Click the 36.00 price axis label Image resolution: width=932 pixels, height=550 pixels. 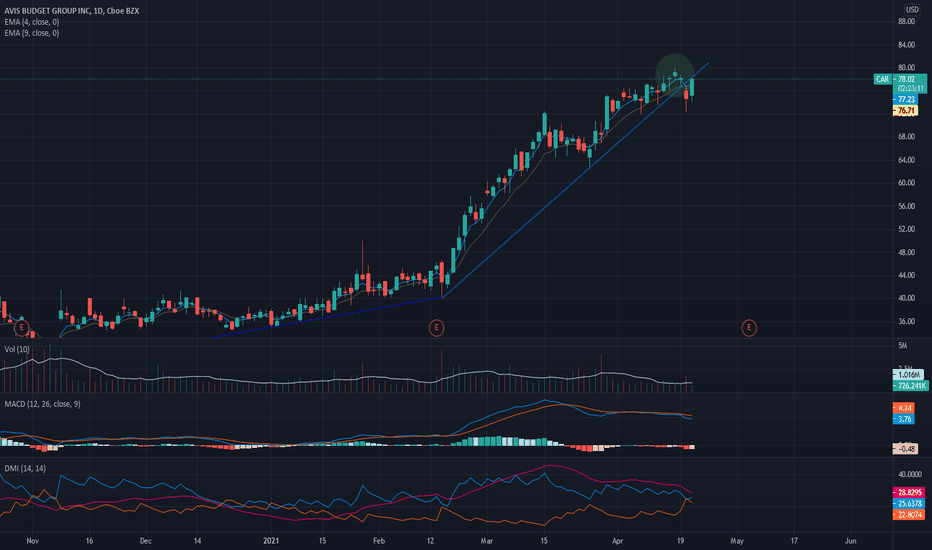coord(906,321)
